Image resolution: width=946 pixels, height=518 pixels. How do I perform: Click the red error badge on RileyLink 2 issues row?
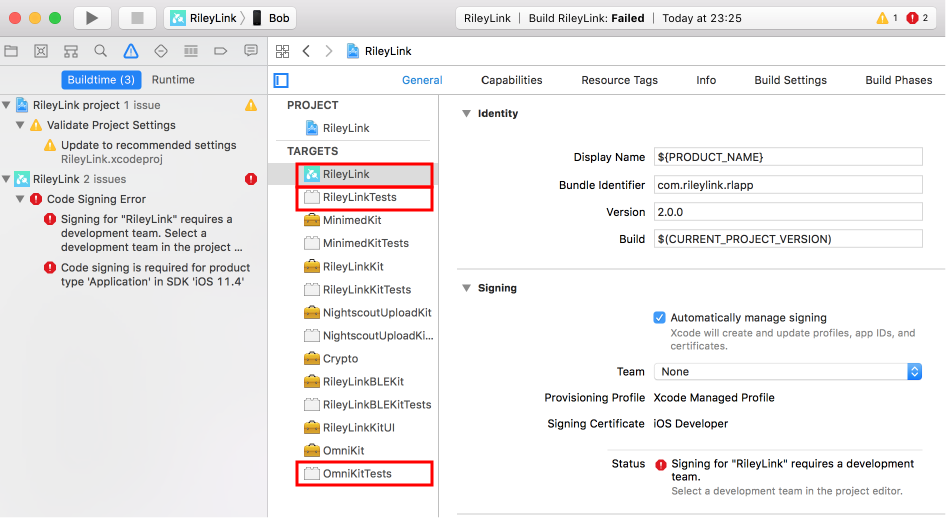[251, 179]
